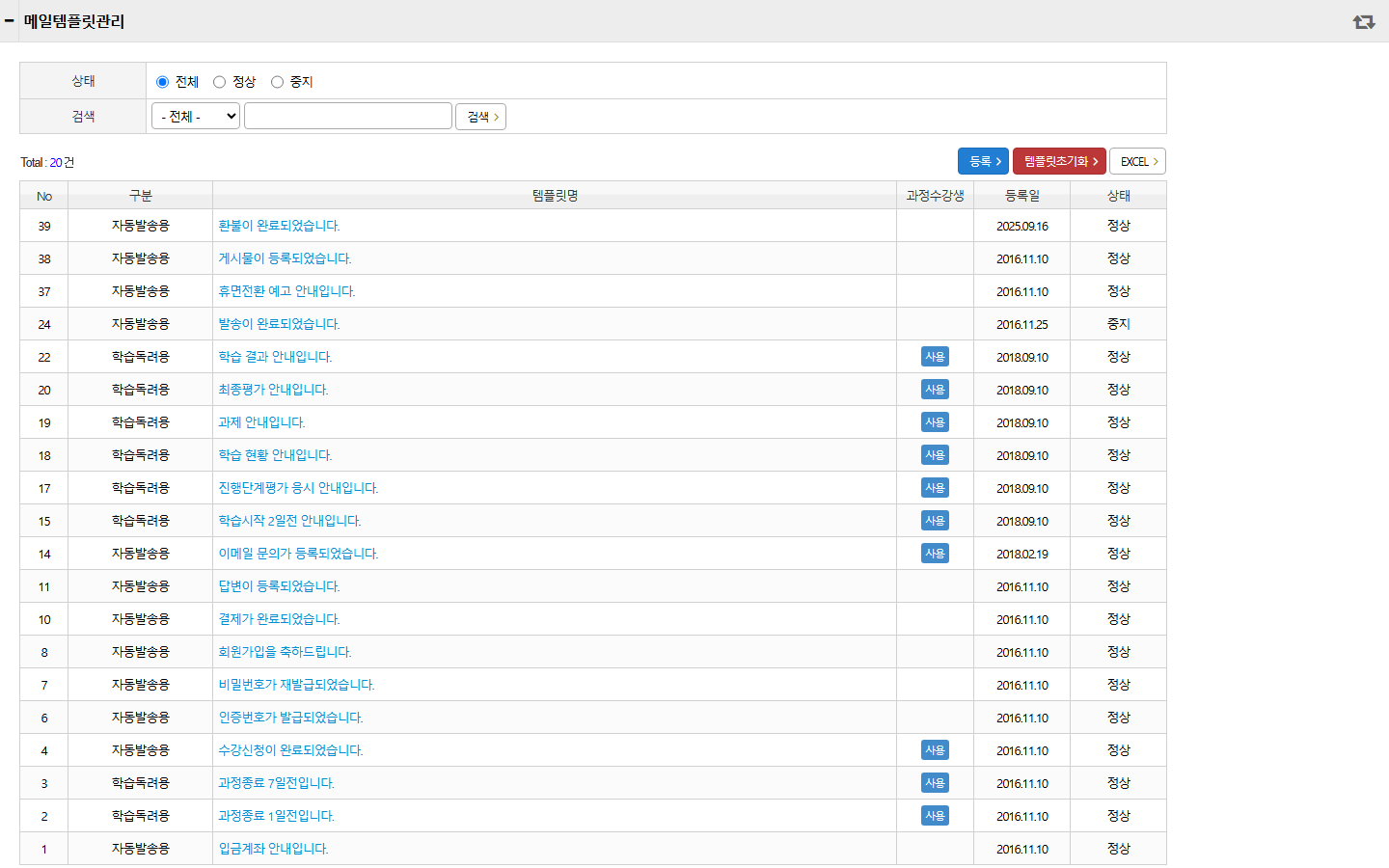The width and height of the screenshot is (1389, 868).
Task: Click the No column header
Action: pos(44,196)
